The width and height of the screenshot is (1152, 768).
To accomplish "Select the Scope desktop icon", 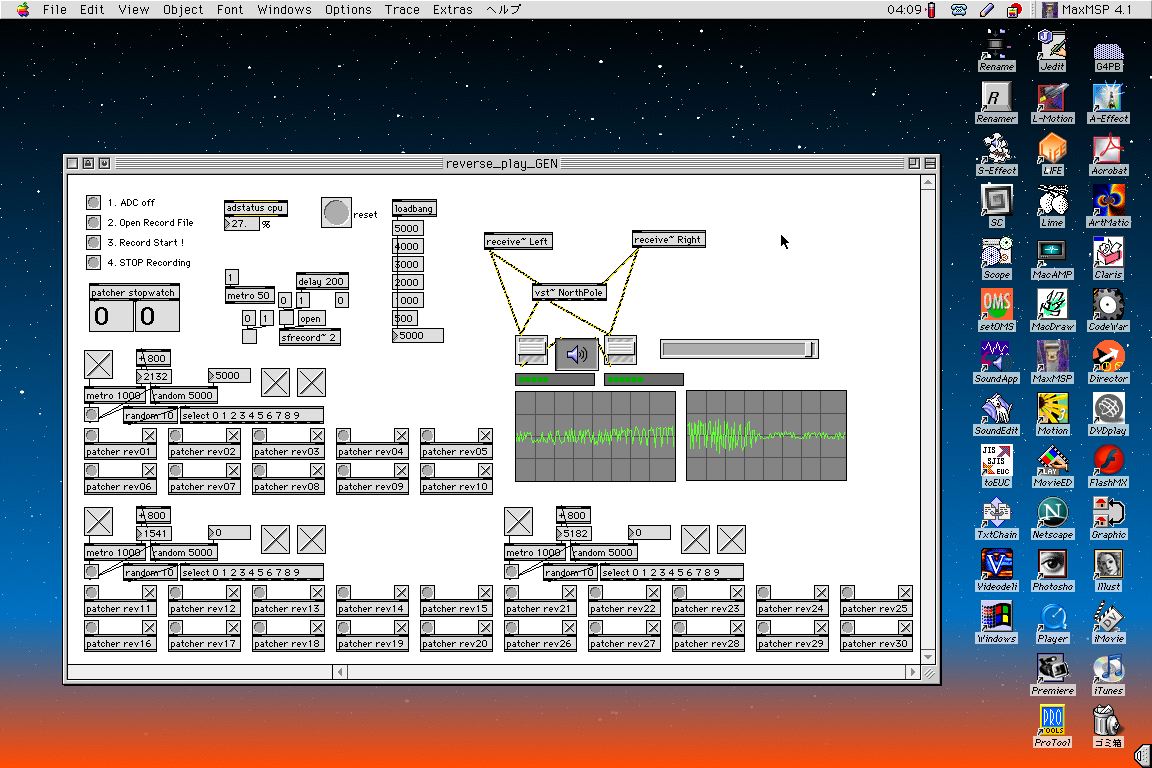I will tap(996, 259).
